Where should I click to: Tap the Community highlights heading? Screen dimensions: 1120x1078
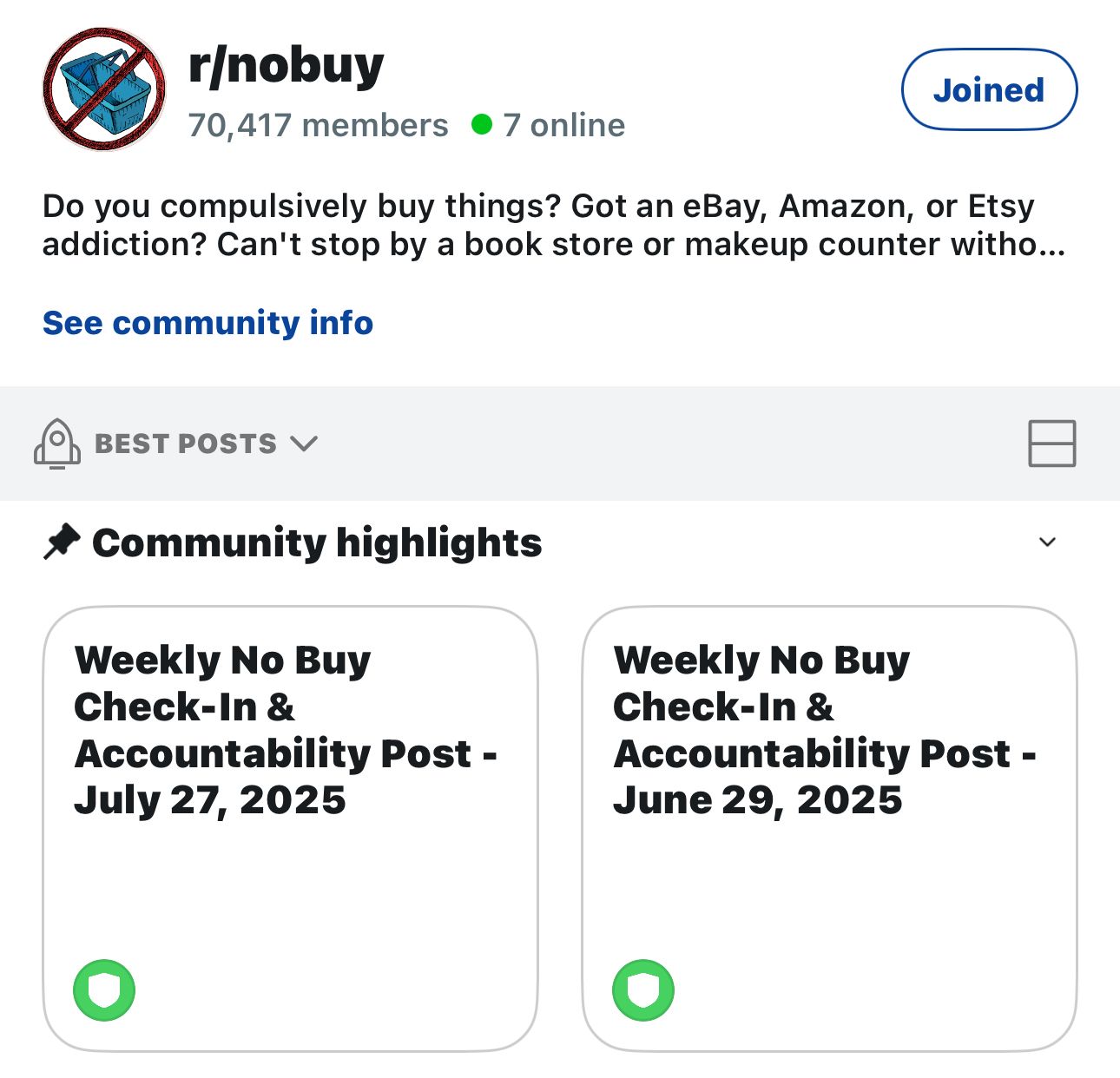coord(318,543)
